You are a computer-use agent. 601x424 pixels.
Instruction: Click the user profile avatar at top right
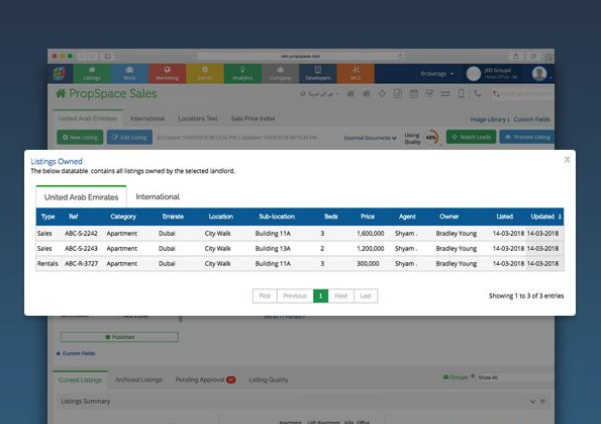click(x=539, y=74)
